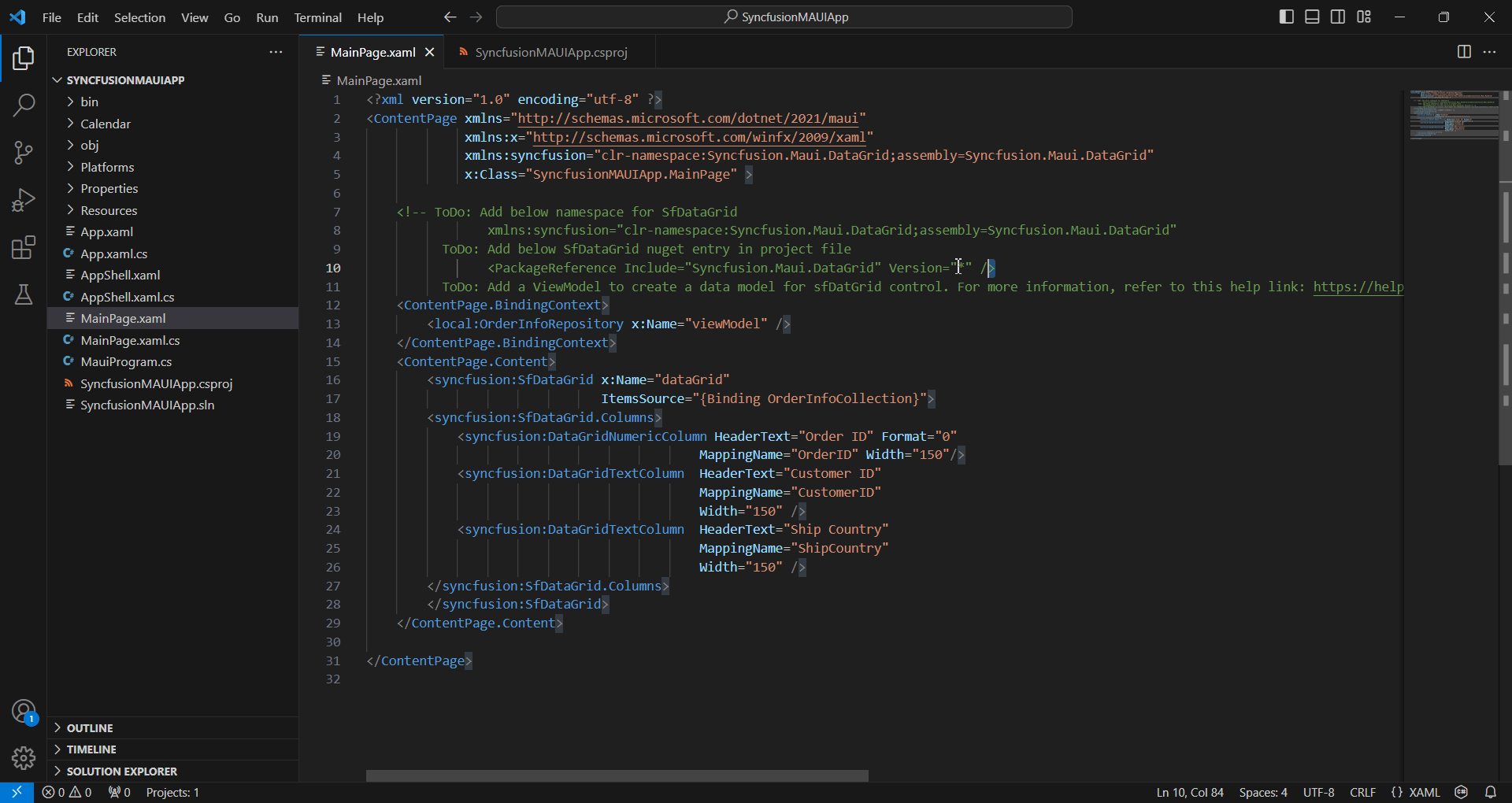Viewport: 1512px width, 803px height.
Task: Open the Testing flask icon
Action: coord(24,294)
